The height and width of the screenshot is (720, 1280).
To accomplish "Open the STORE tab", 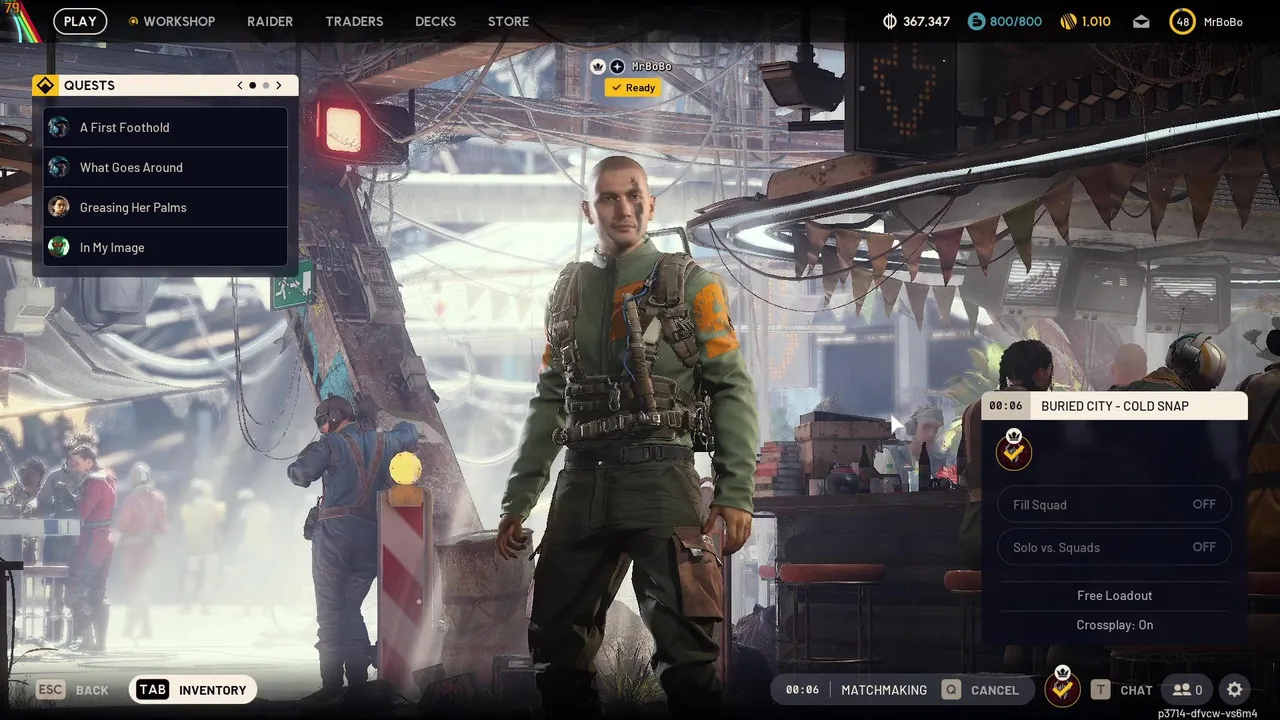I will pos(508,21).
